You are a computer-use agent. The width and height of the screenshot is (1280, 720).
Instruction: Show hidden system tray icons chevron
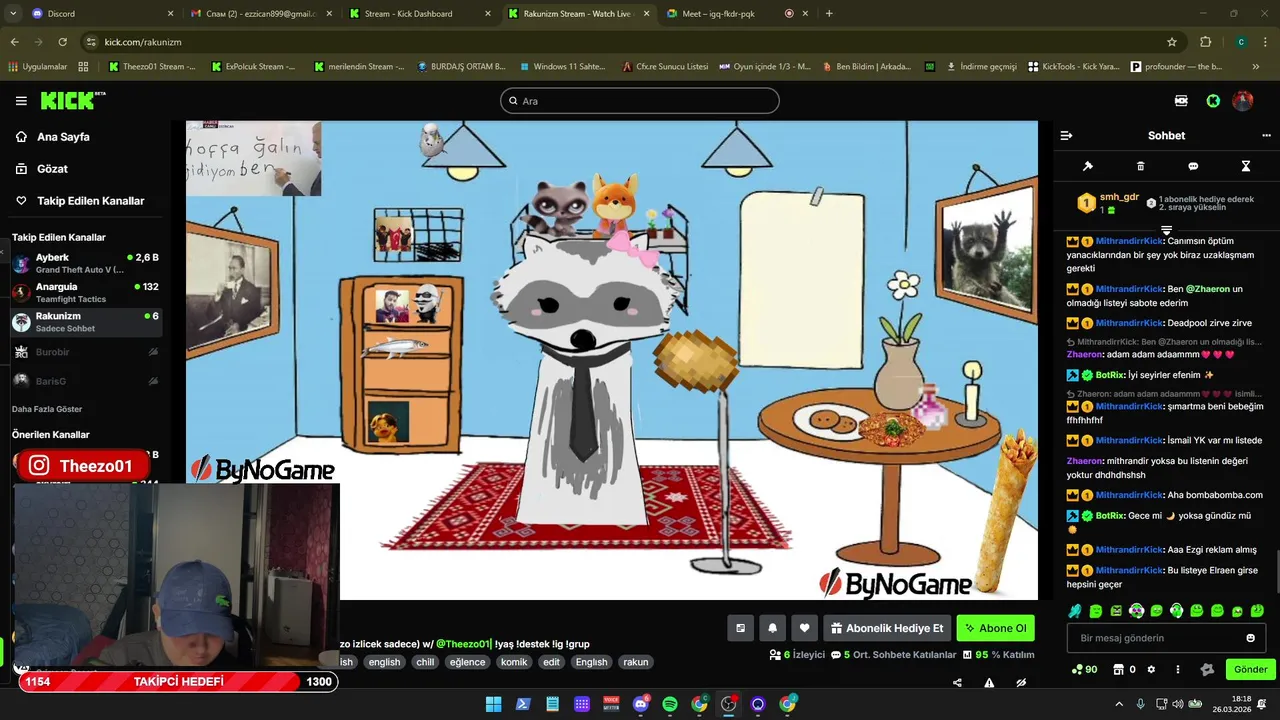[x=1119, y=704]
